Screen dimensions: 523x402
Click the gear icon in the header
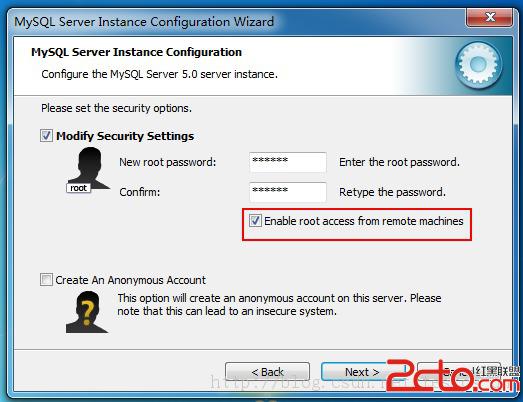[479, 65]
